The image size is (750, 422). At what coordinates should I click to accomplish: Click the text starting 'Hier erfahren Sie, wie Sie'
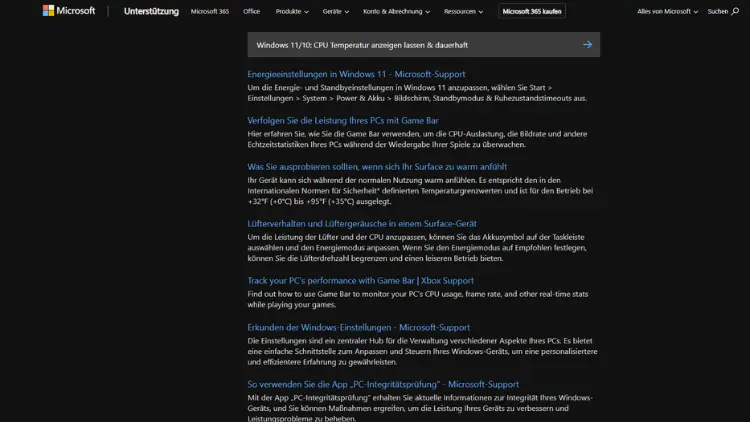click(417, 139)
